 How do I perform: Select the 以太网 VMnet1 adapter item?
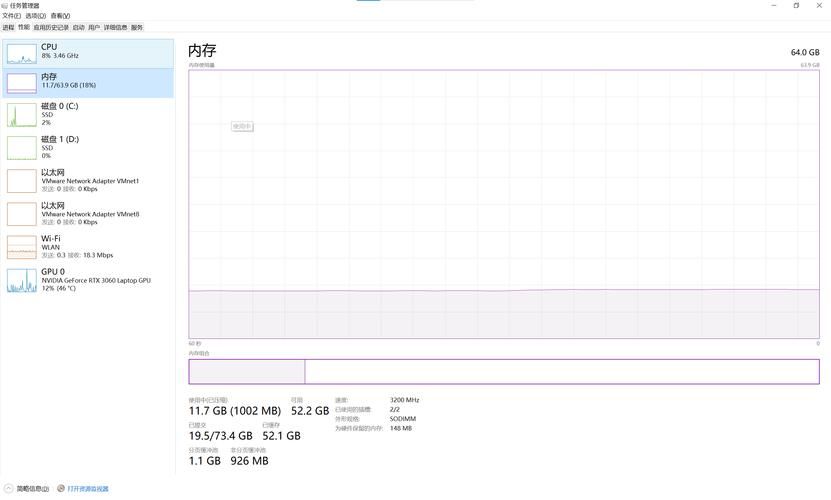[x=88, y=180]
